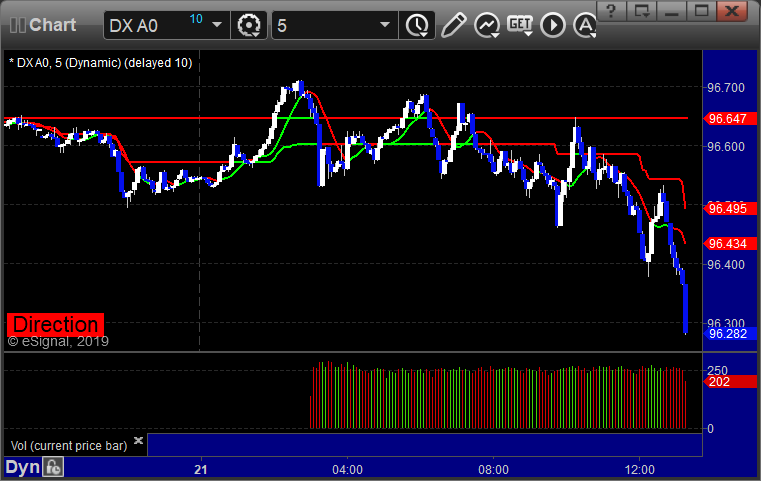Click the pop-out window icon
Screen dimensions: 761x481
tap(642, 11)
